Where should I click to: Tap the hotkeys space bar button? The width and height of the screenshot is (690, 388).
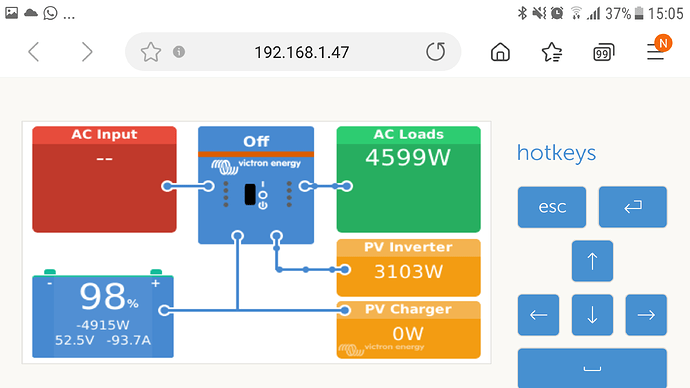coord(592,368)
